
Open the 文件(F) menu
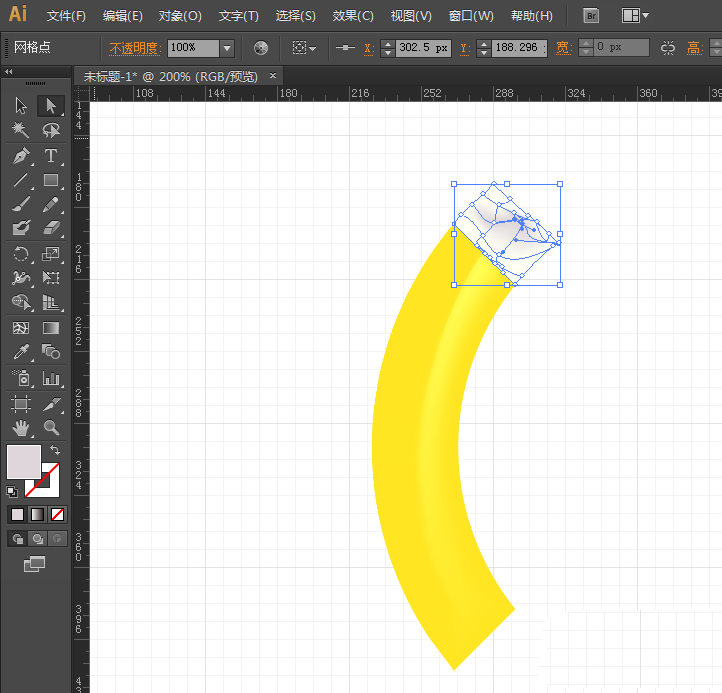tap(66, 16)
